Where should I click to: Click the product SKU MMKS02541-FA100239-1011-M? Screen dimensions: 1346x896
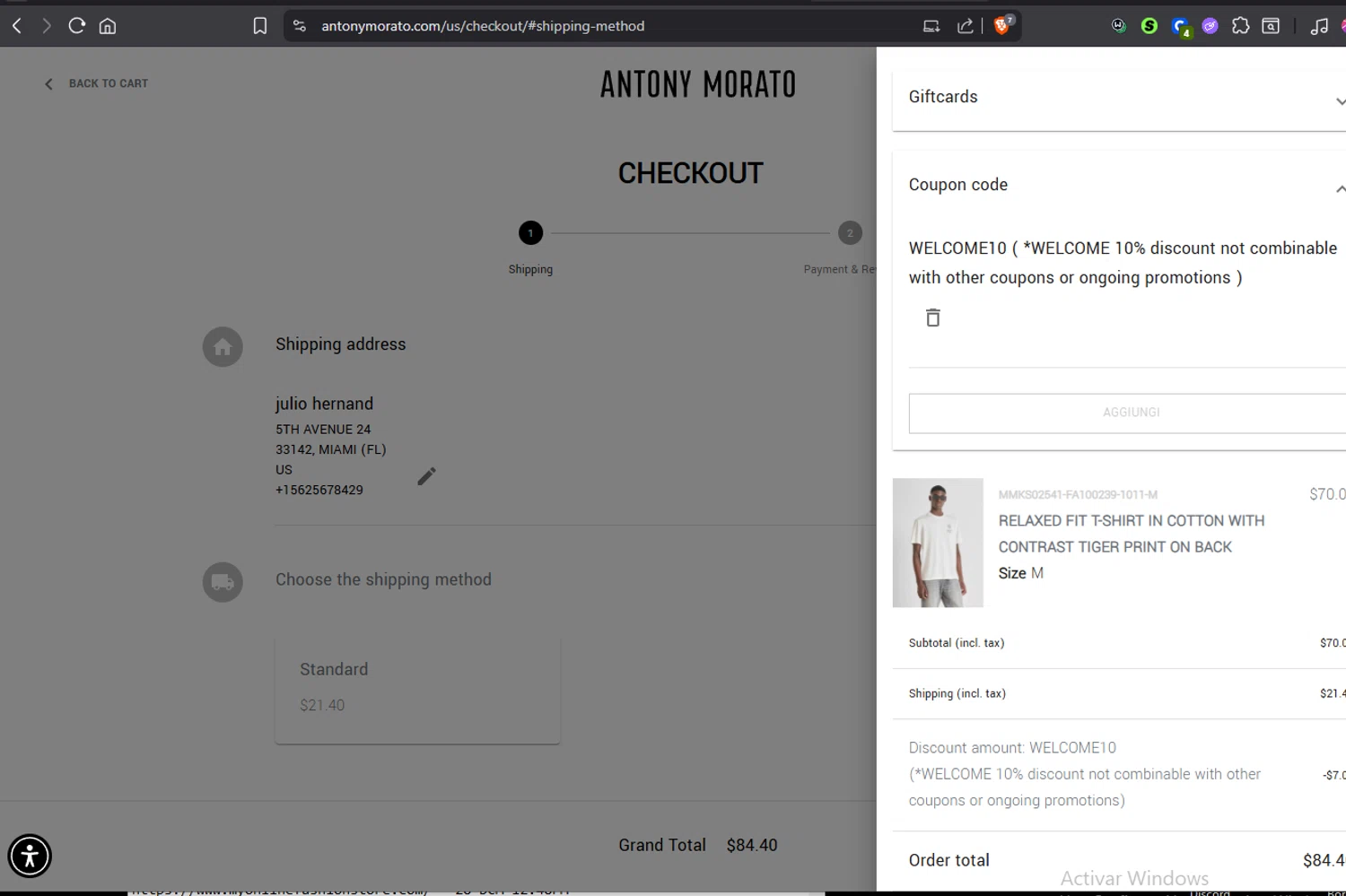(1078, 495)
